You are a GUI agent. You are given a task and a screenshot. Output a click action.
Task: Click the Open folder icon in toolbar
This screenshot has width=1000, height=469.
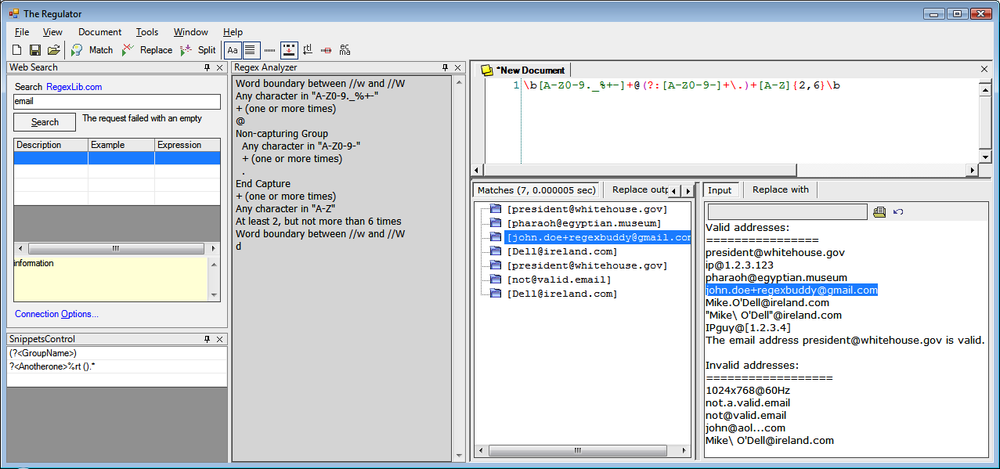tap(53, 49)
